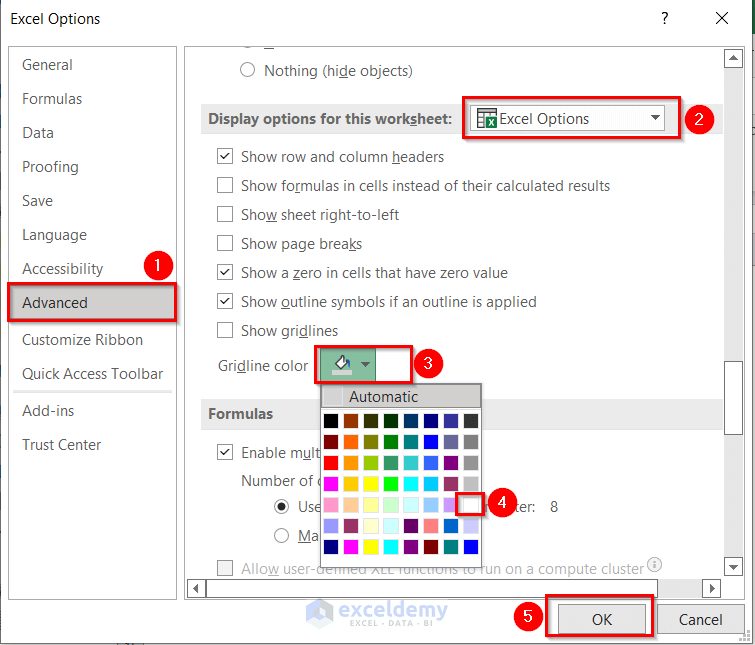Open Quick Access Toolbar options
The image size is (755, 645).
tap(92, 374)
